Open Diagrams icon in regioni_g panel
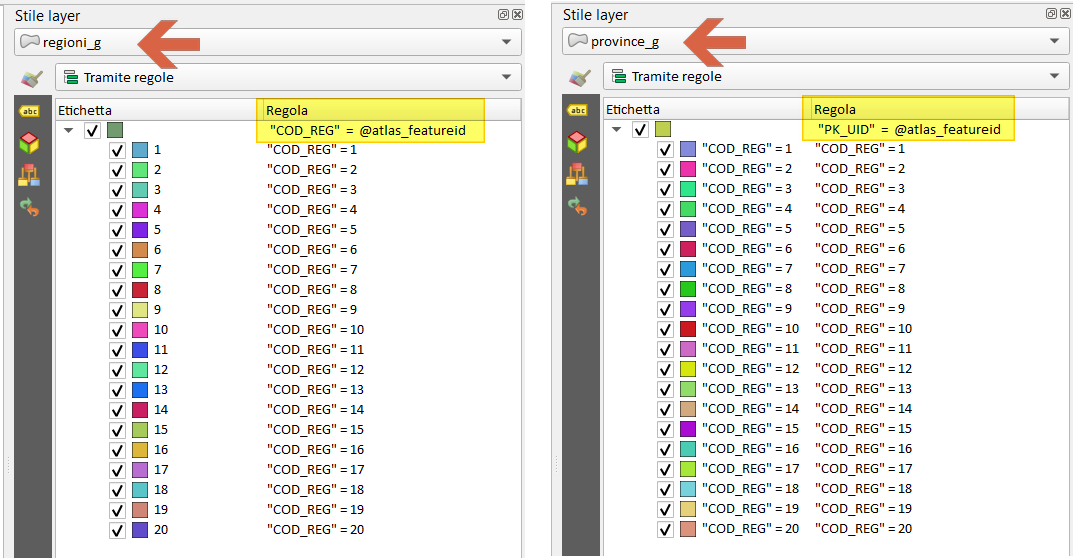This screenshot has height=558, width=1078. [x=29, y=174]
